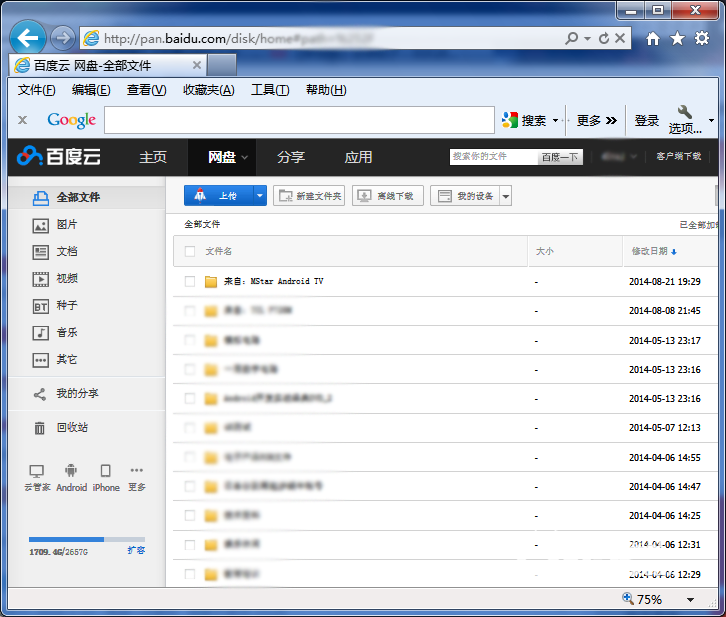Click the 扩容 expand storage link

coord(136,550)
